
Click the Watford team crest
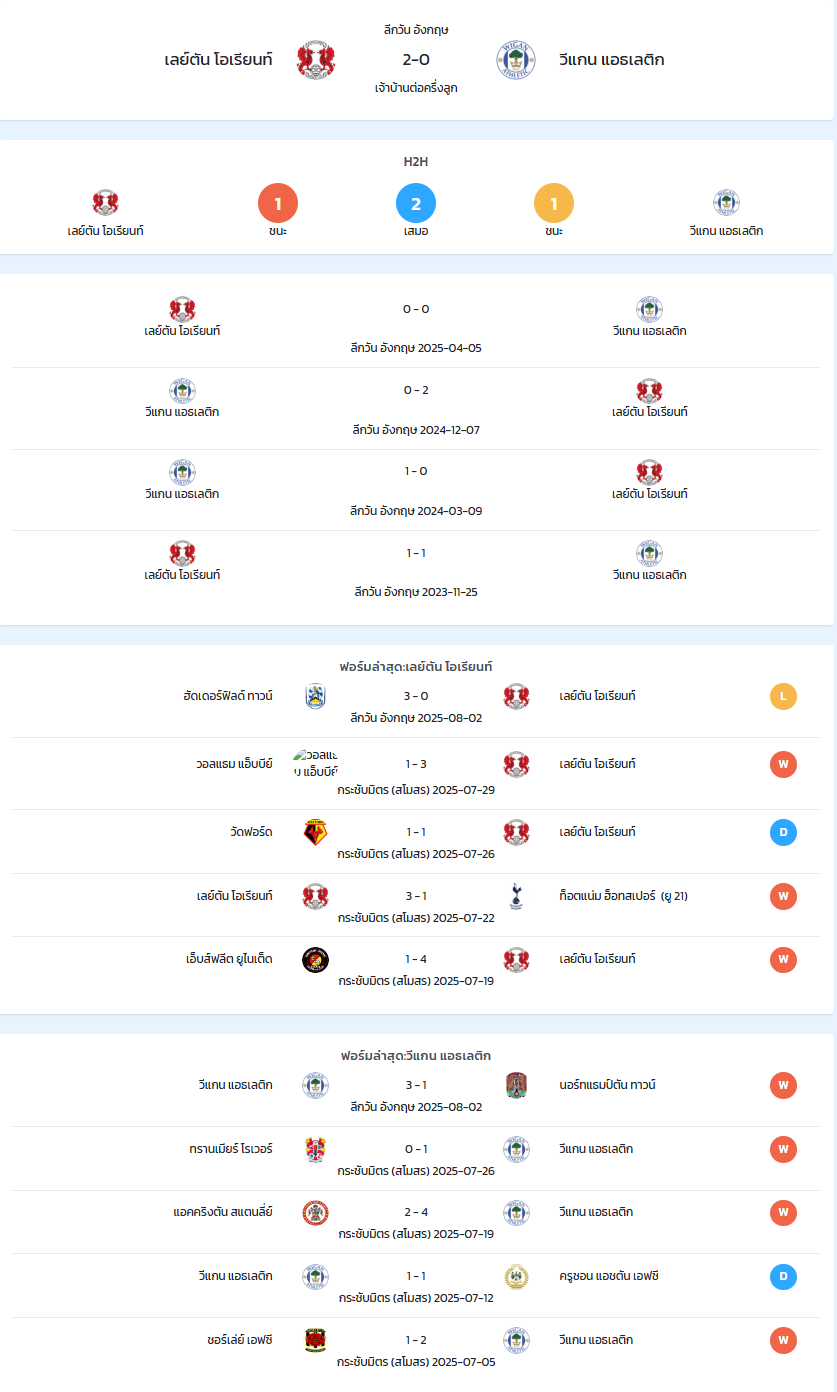pos(316,832)
